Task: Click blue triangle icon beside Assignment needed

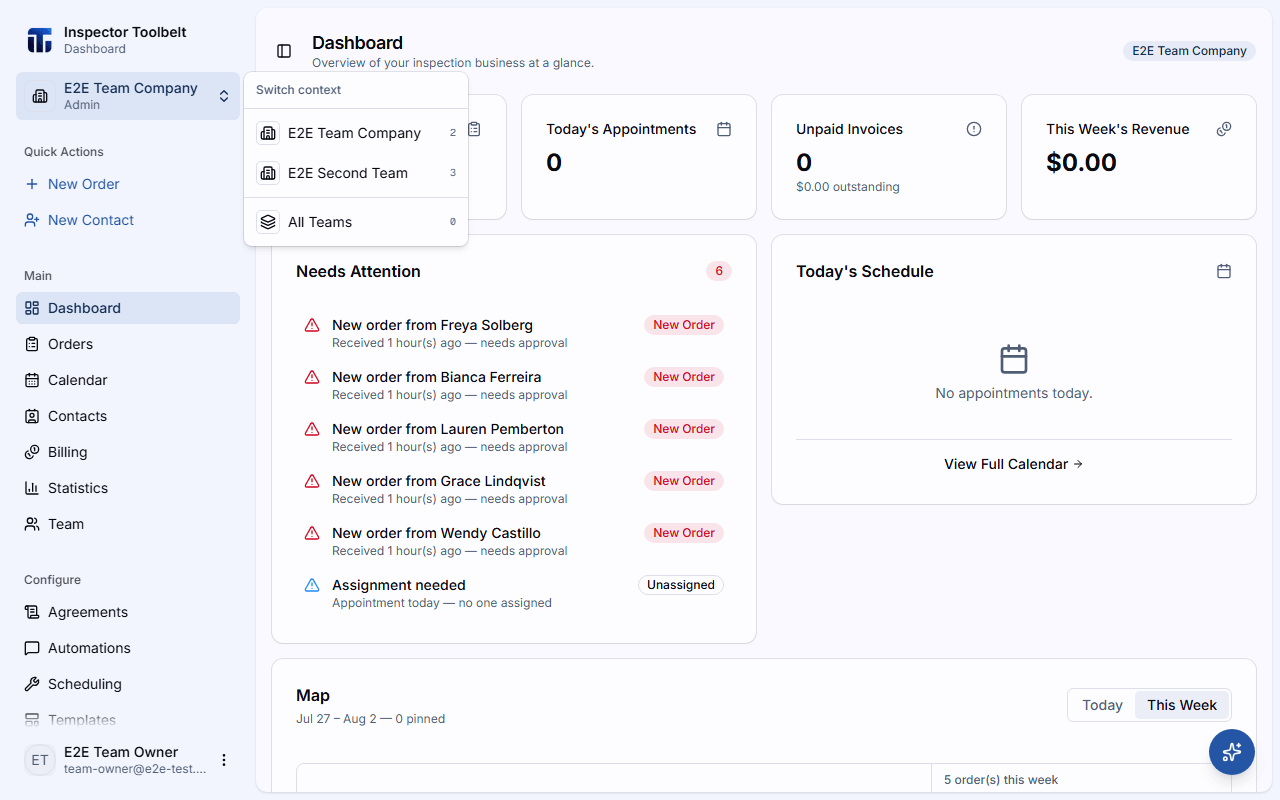Action: tap(312, 585)
